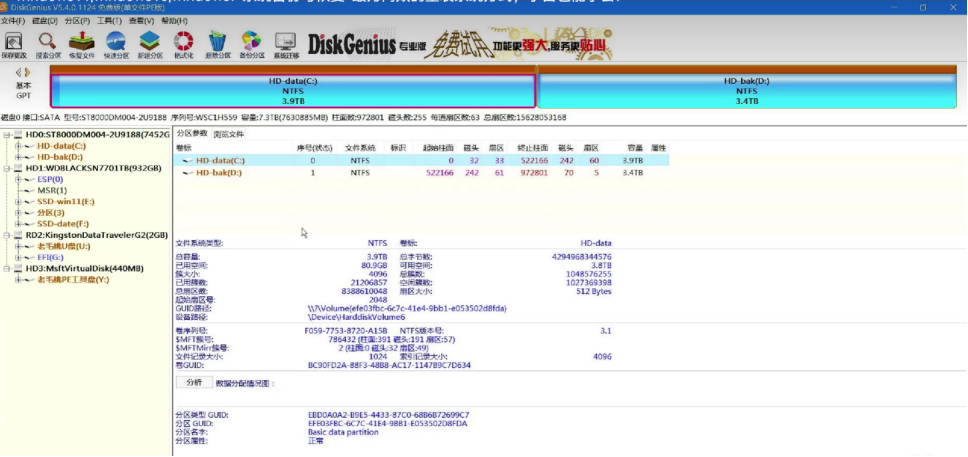Select EFI(G:) in the disk tree
The width and height of the screenshot is (968, 457).
coord(50,257)
